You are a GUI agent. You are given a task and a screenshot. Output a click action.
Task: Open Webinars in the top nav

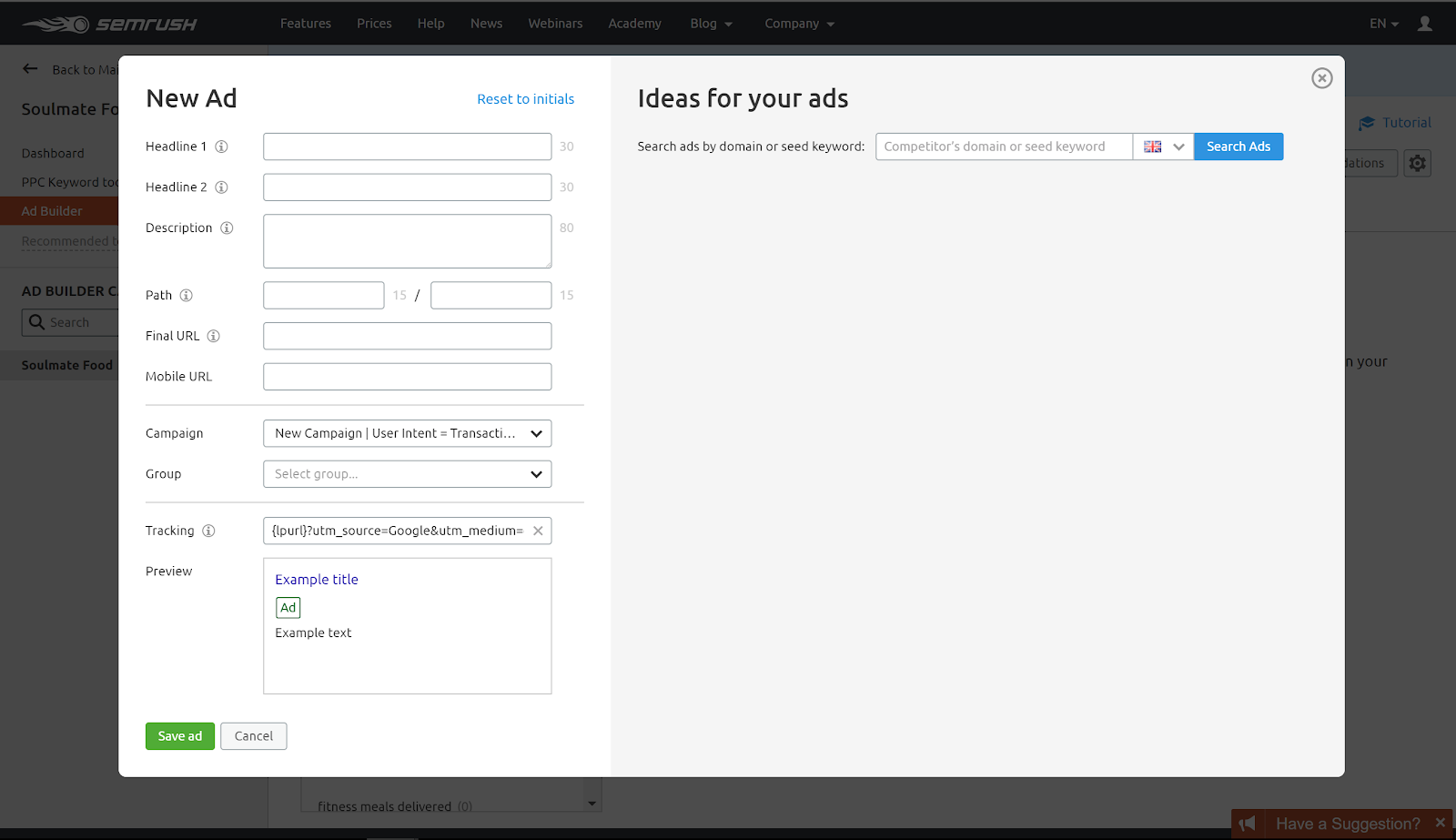(x=555, y=24)
